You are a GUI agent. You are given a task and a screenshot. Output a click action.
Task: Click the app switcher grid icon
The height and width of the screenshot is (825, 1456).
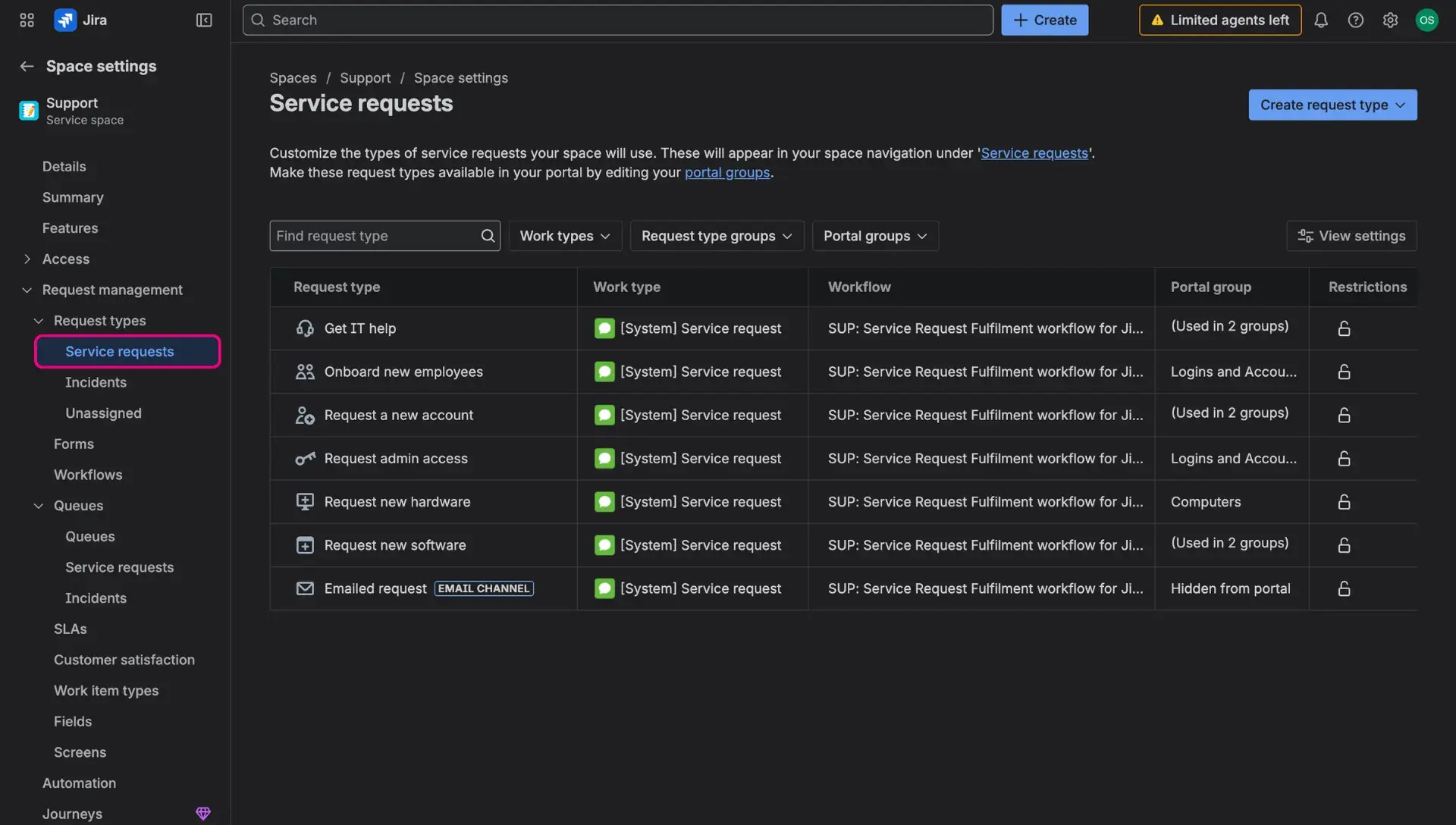pos(27,20)
